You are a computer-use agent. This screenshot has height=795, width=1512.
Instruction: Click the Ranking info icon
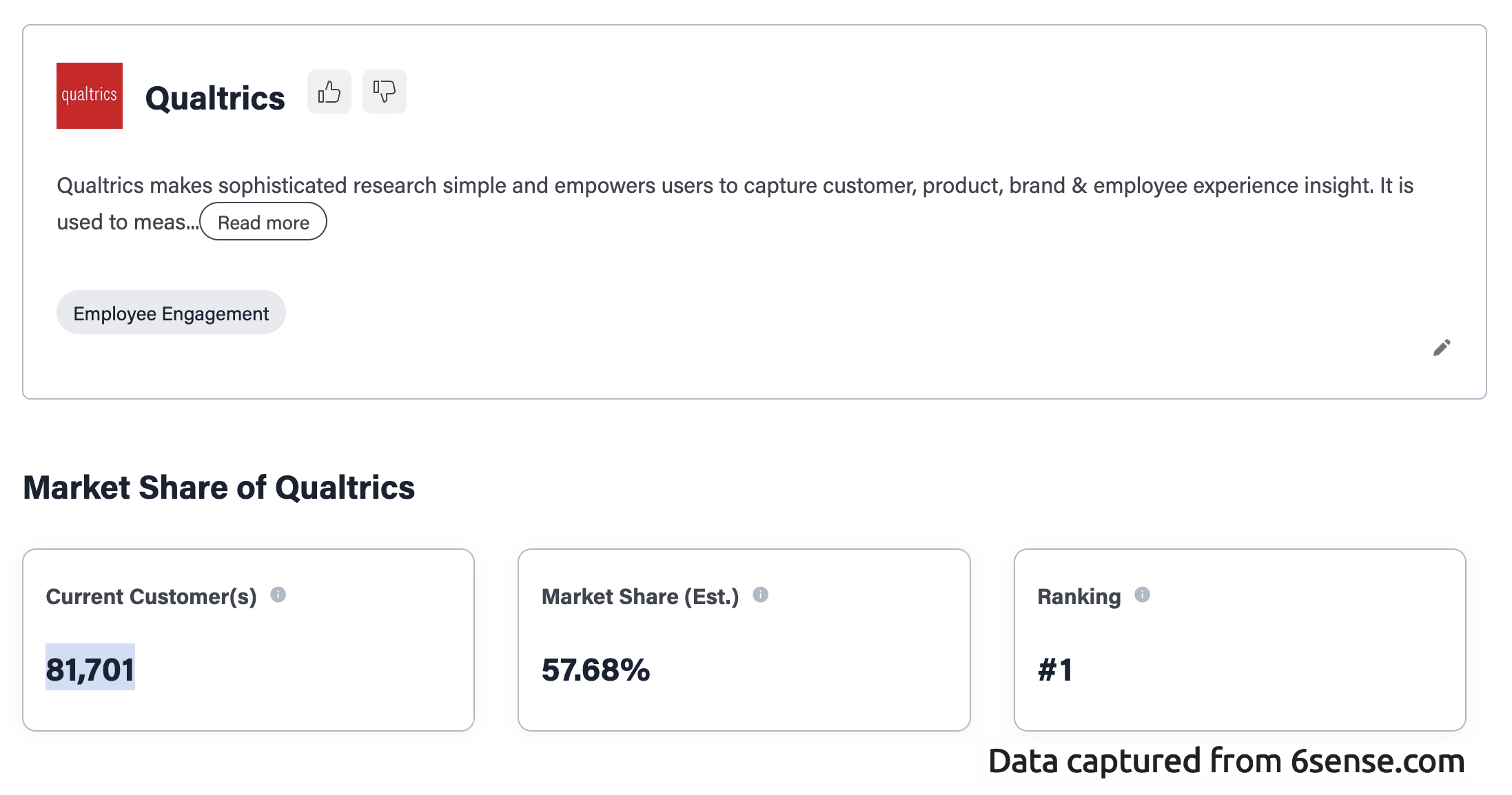[x=1142, y=595]
